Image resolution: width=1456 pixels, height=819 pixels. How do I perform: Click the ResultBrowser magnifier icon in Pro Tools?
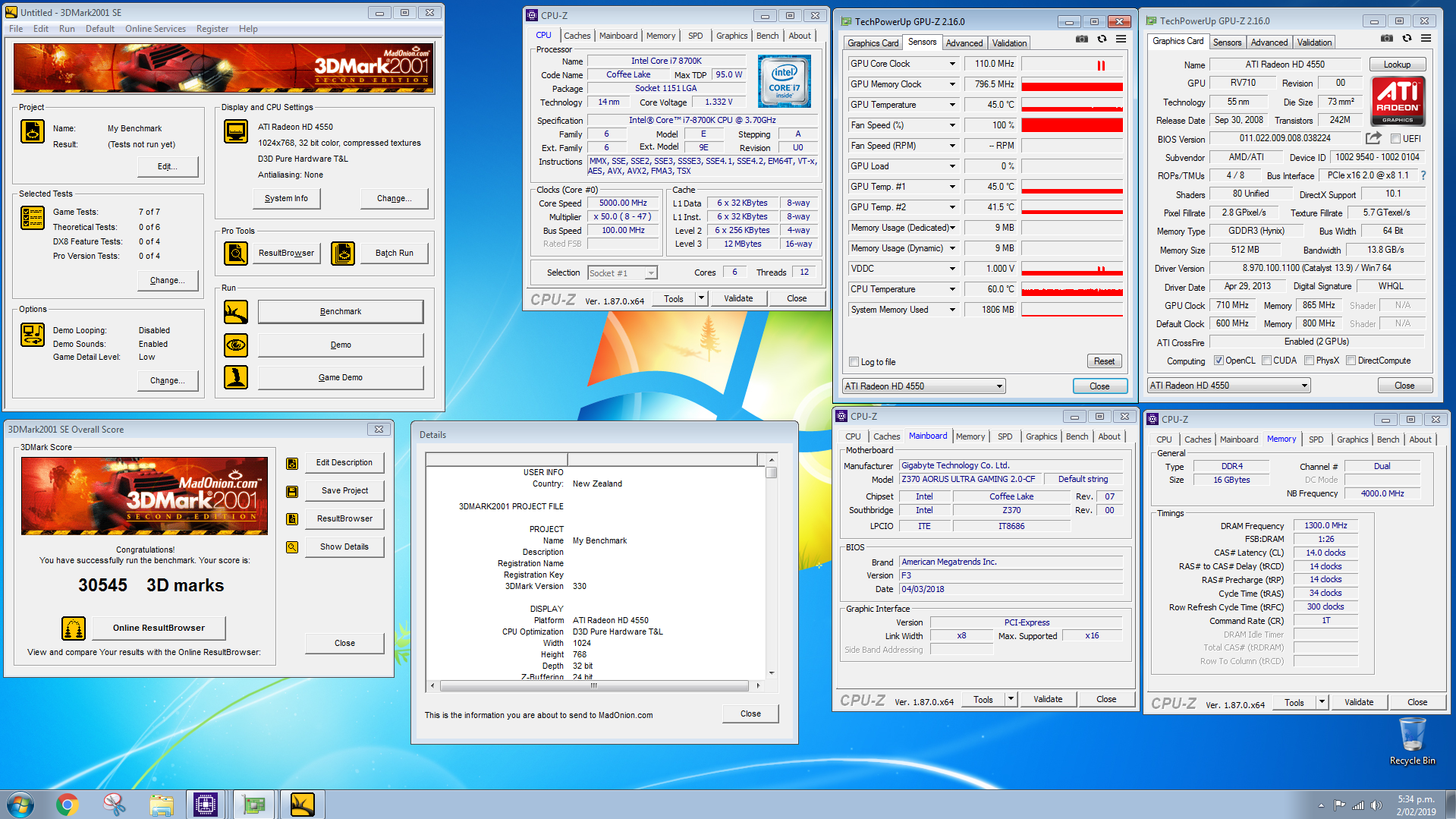236,253
